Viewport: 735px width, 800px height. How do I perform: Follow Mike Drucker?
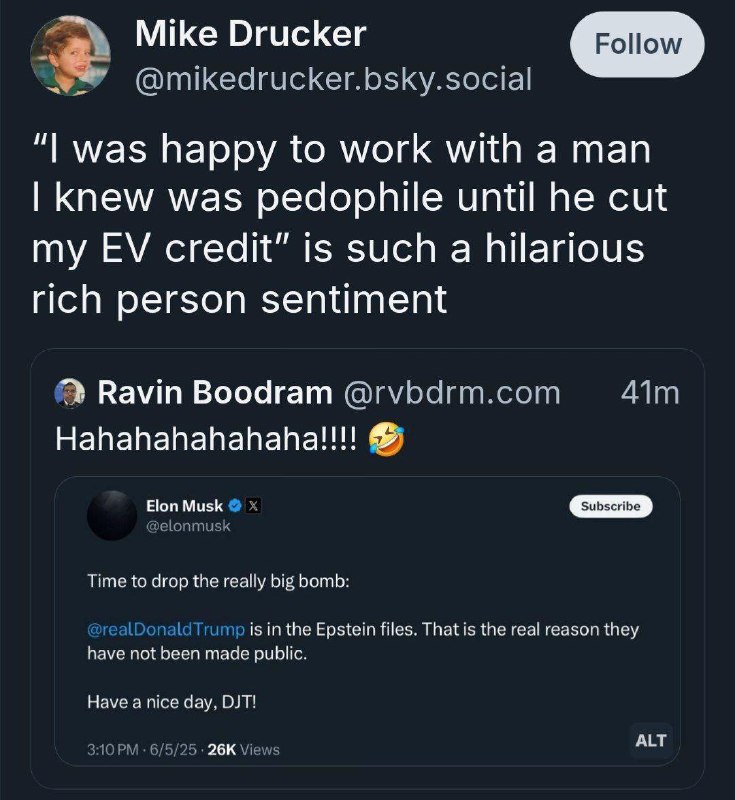coord(637,44)
